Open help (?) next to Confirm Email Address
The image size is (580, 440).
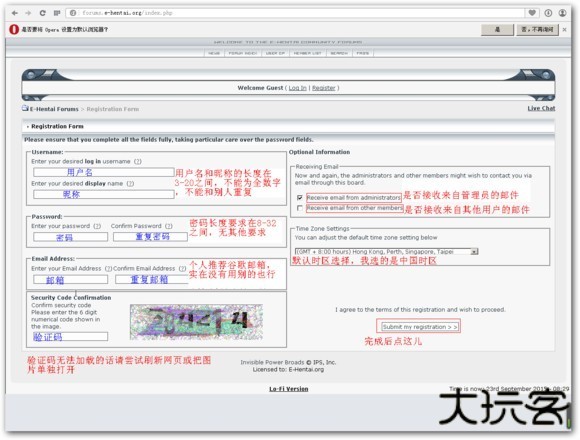click(182, 268)
